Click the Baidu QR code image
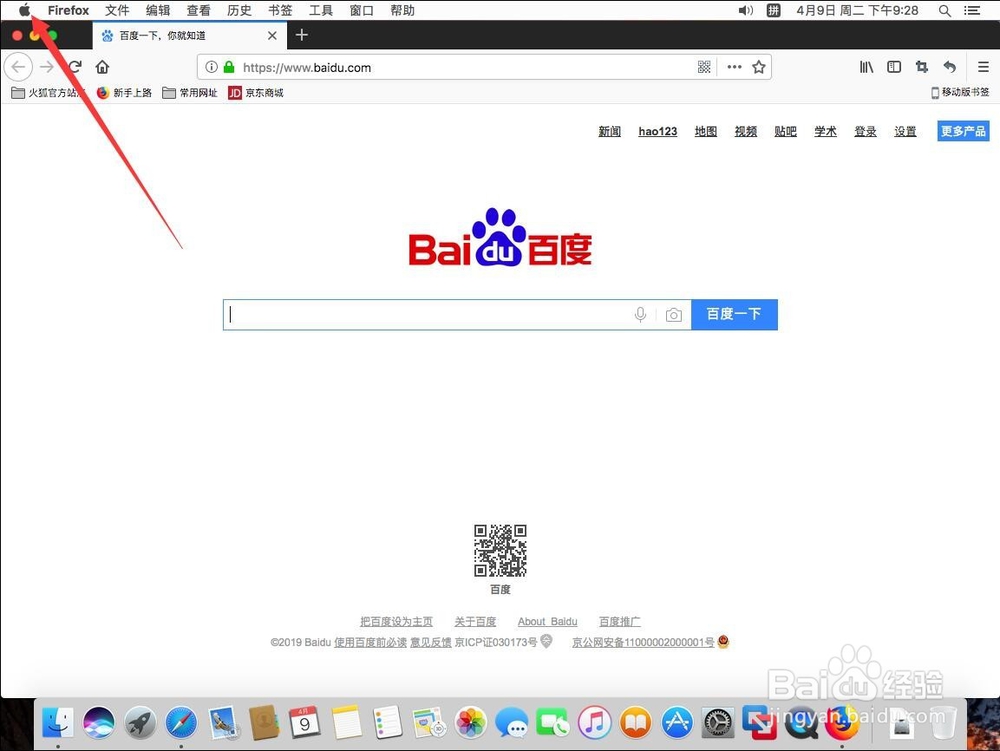 (x=500, y=550)
